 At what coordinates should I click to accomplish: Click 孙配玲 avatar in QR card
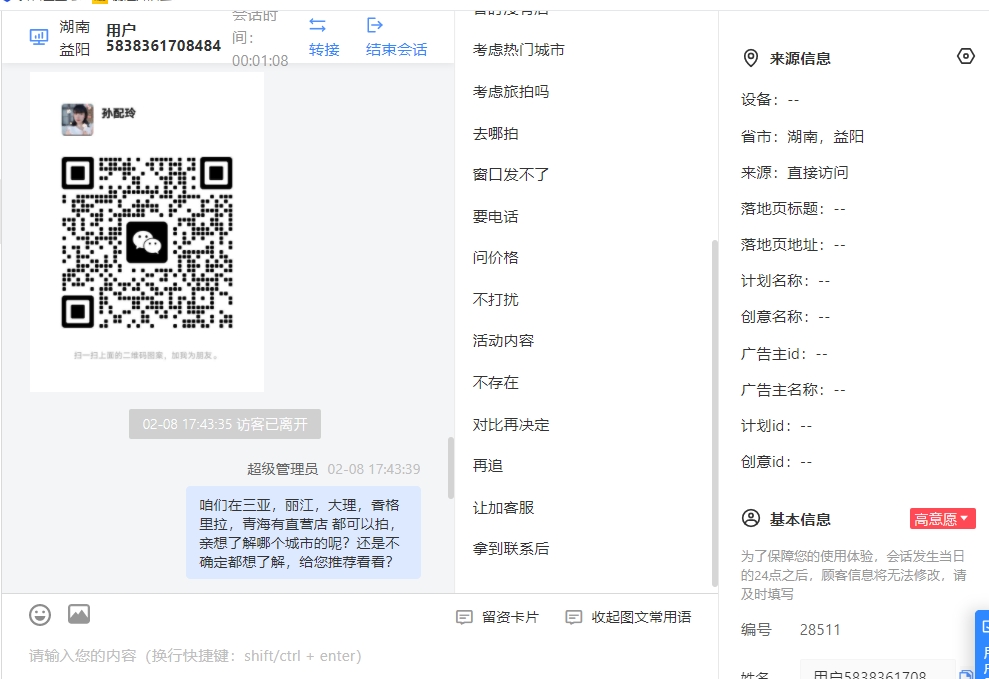78,119
